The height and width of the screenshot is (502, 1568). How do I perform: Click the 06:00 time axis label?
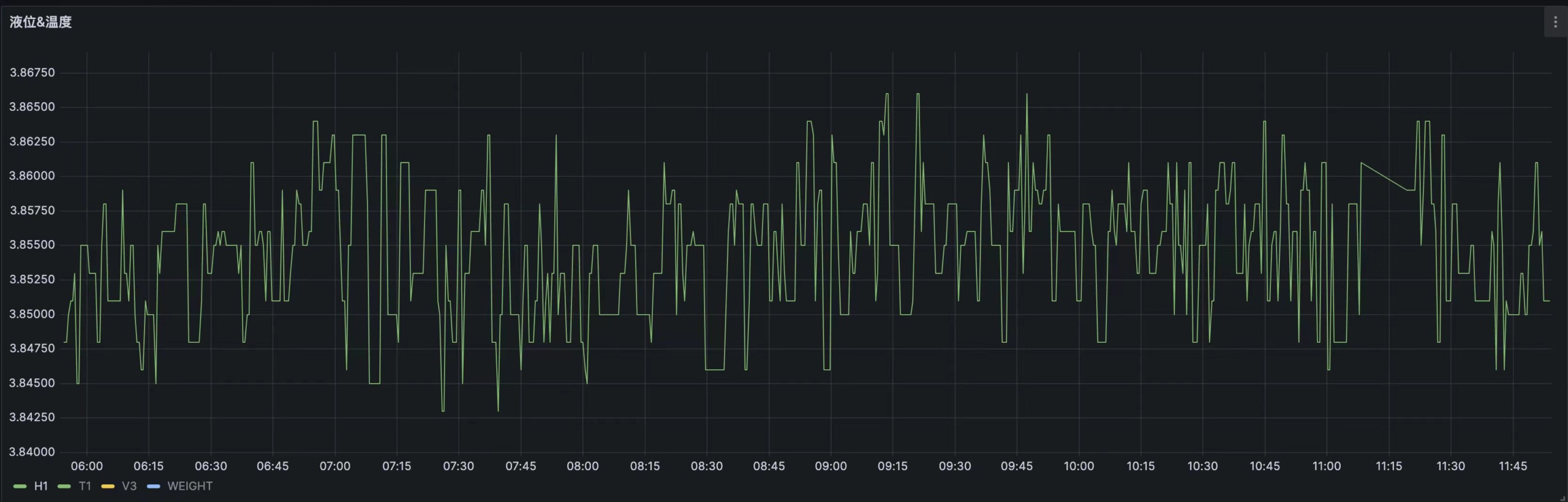click(x=86, y=466)
